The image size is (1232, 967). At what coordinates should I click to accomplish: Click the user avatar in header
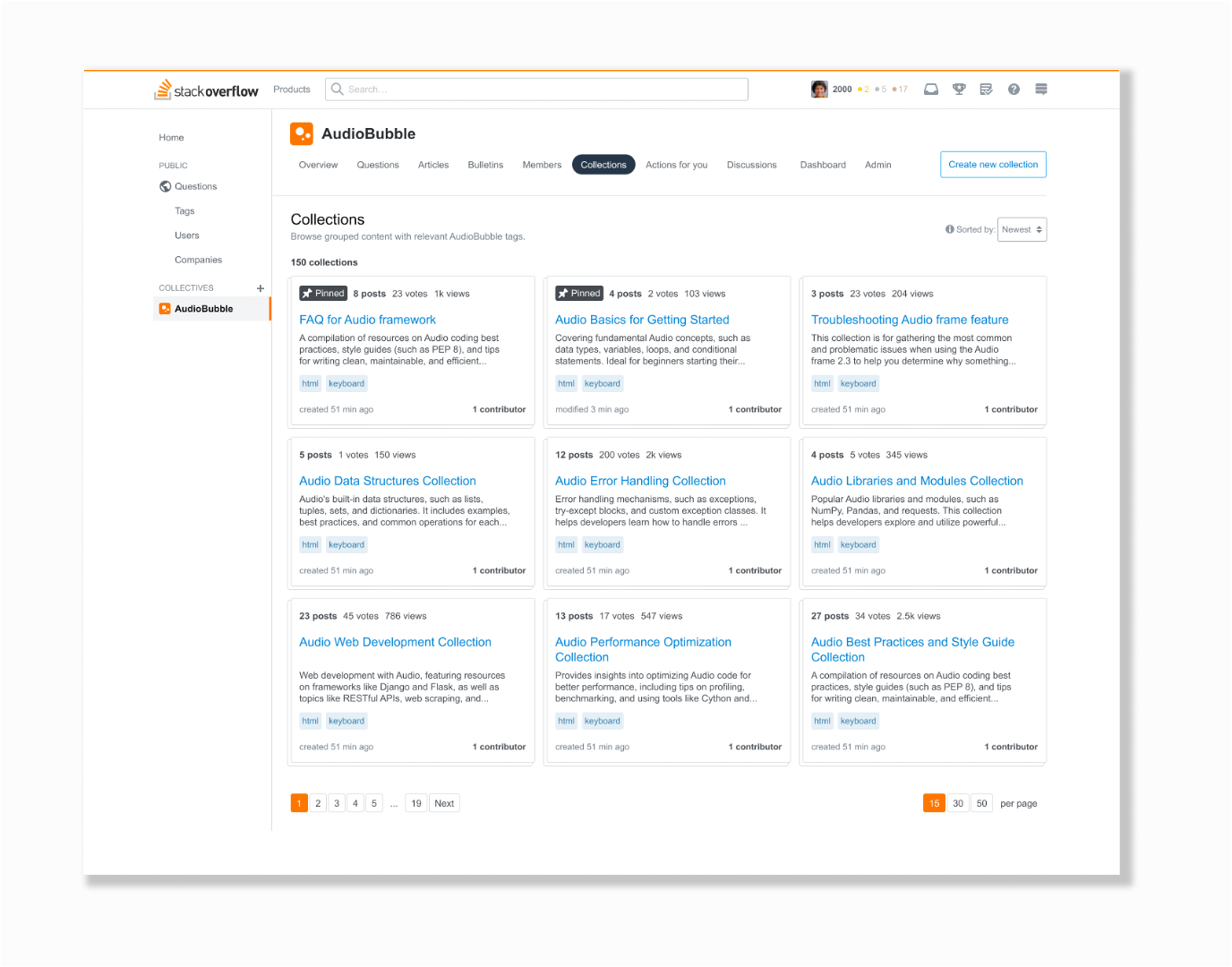point(819,90)
